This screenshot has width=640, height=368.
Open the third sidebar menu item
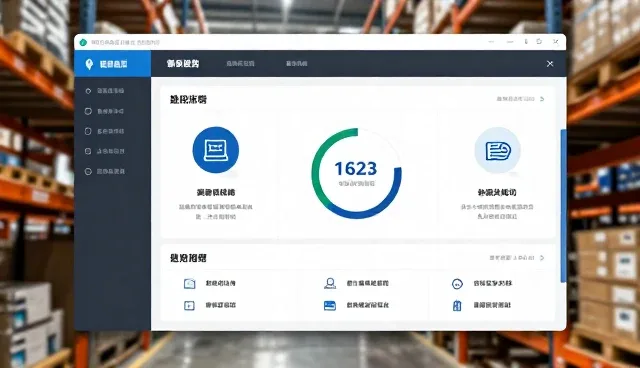click(x=104, y=131)
